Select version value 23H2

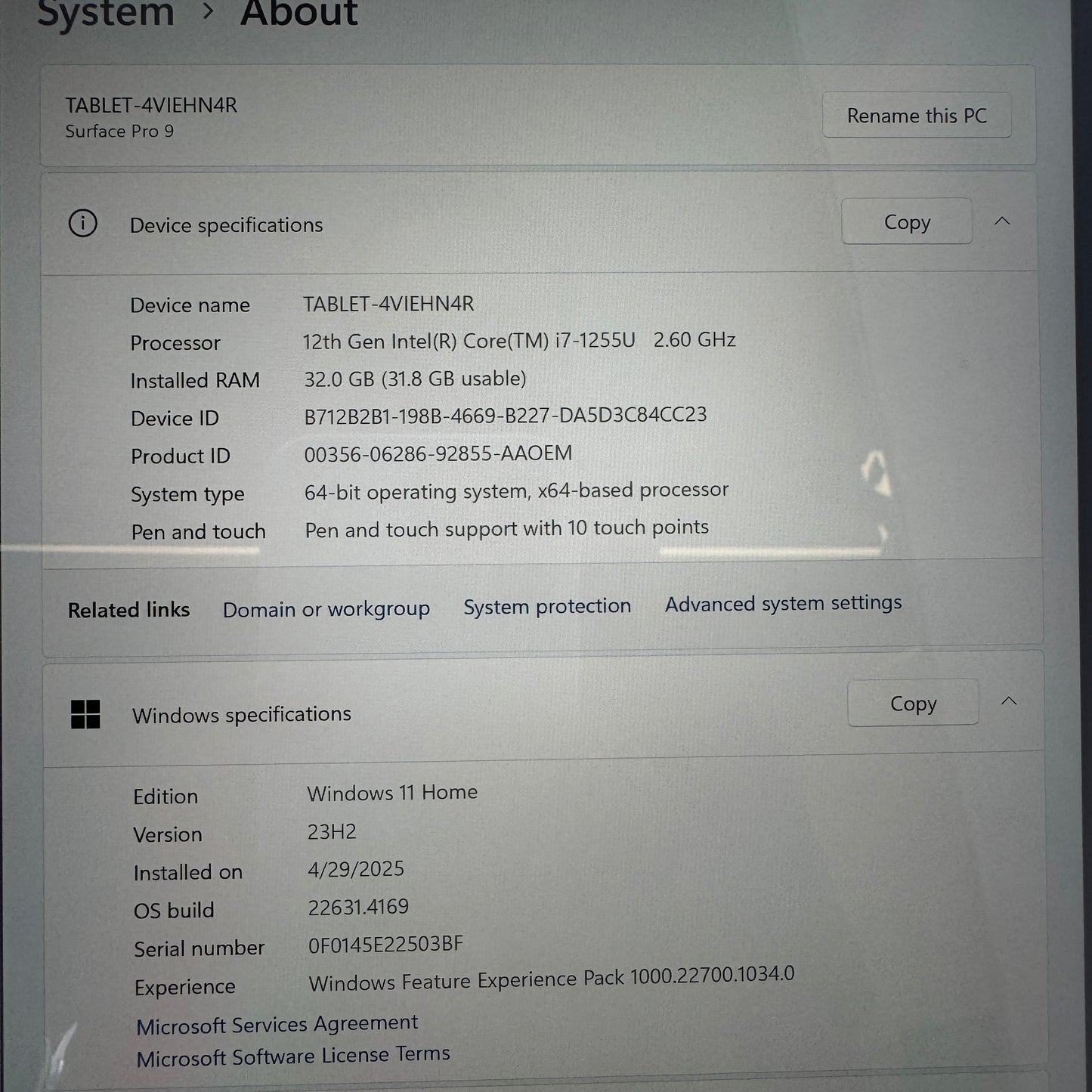(x=332, y=832)
